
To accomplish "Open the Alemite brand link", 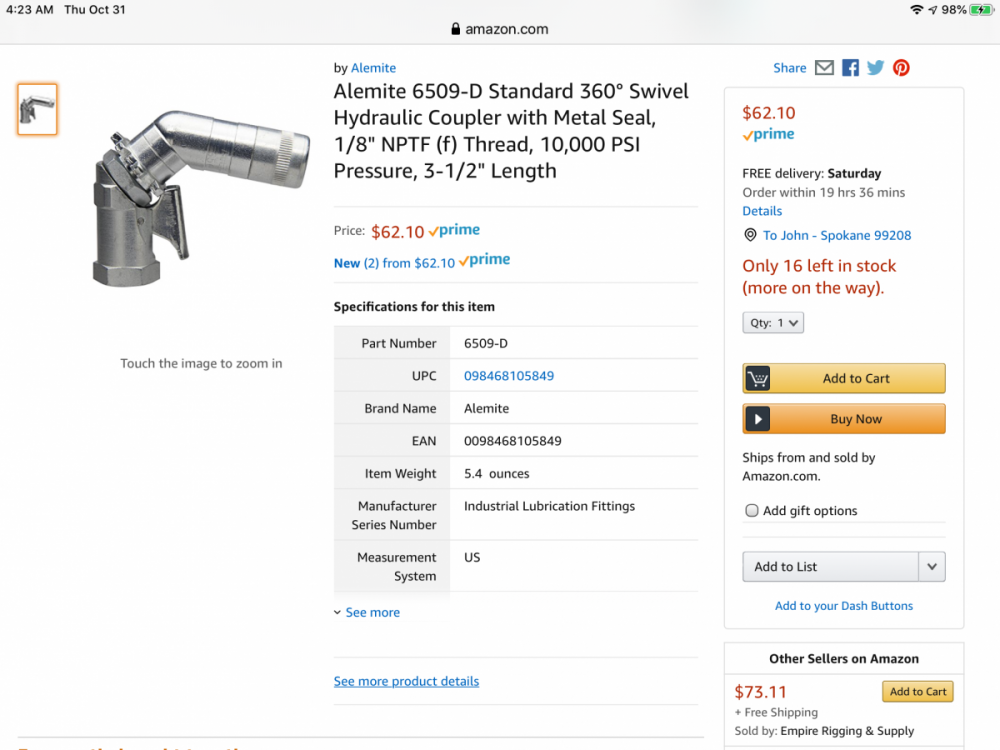I will [373, 68].
